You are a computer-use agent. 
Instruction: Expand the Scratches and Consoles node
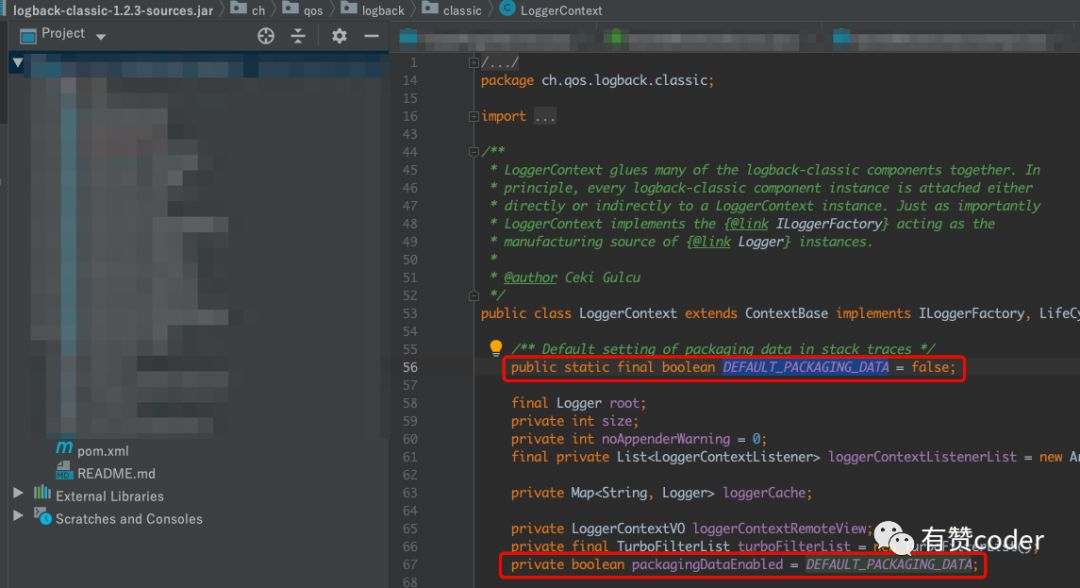point(18,517)
